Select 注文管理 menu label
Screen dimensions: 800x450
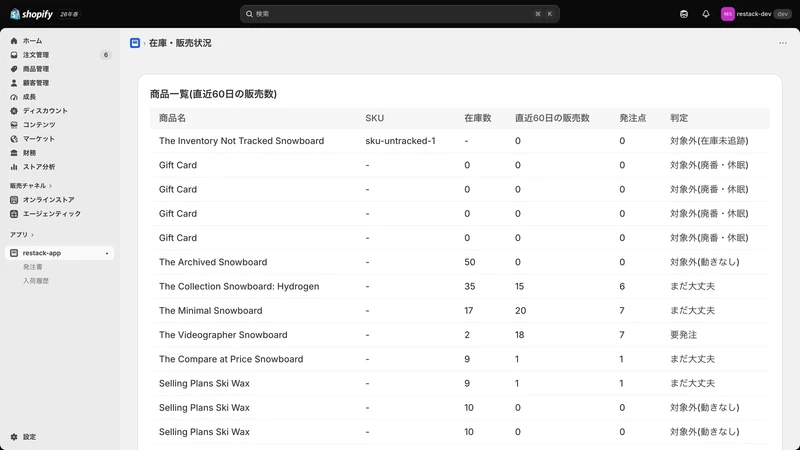coord(36,55)
